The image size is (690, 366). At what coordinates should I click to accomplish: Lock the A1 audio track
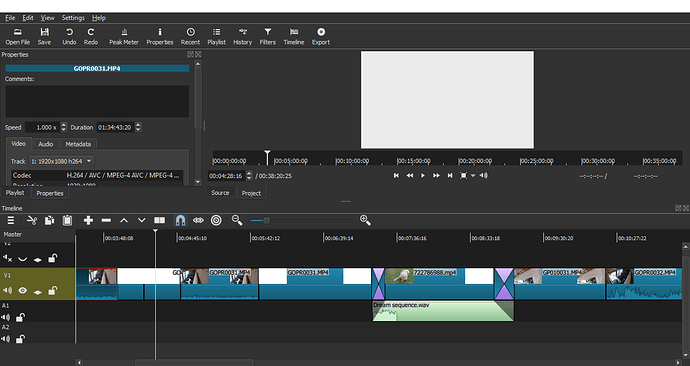coord(20,317)
